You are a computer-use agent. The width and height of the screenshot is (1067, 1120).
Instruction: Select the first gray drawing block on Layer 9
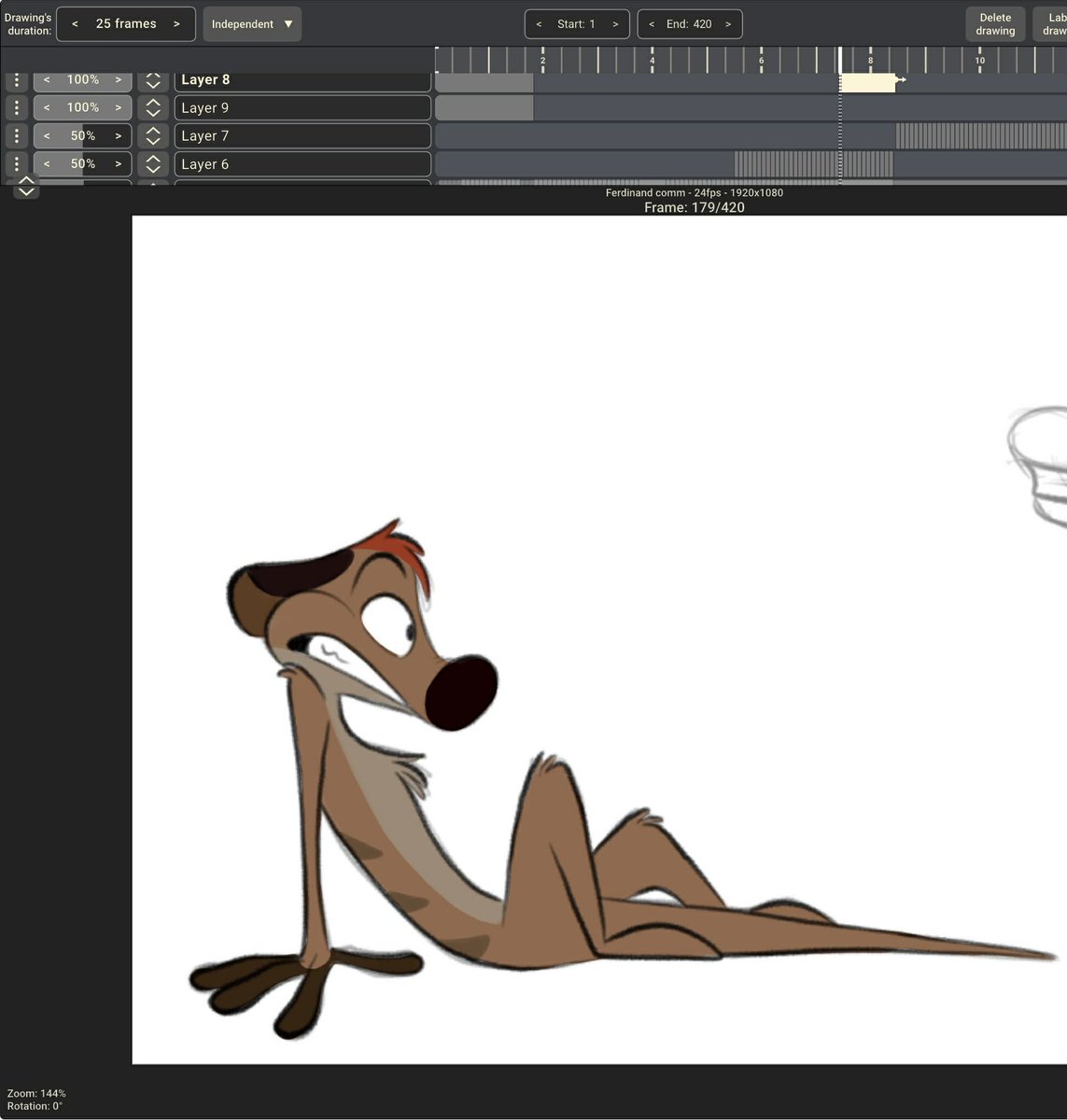pyautogui.click(x=484, y=107)
